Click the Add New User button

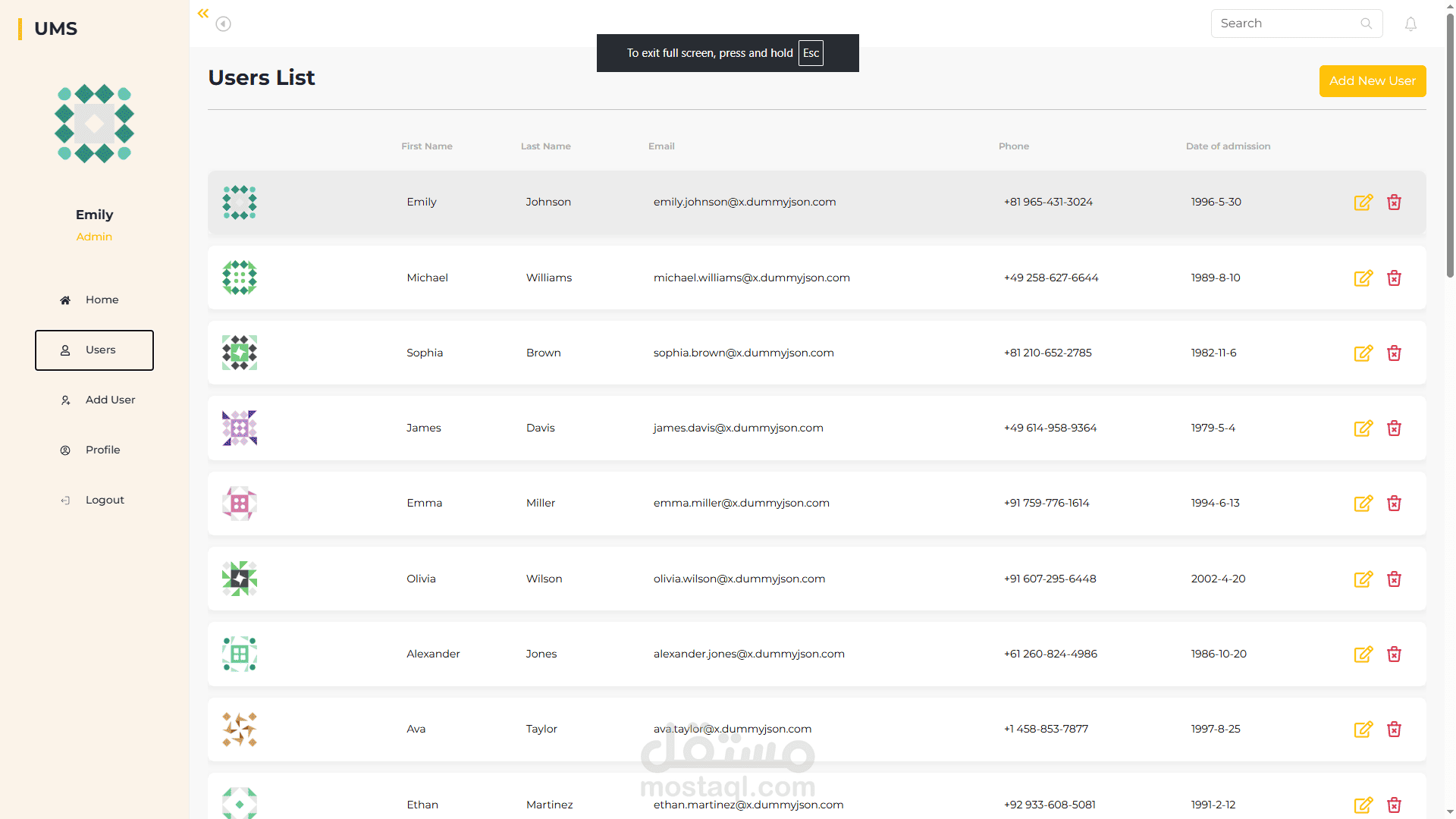click(x=1373, y=81)
